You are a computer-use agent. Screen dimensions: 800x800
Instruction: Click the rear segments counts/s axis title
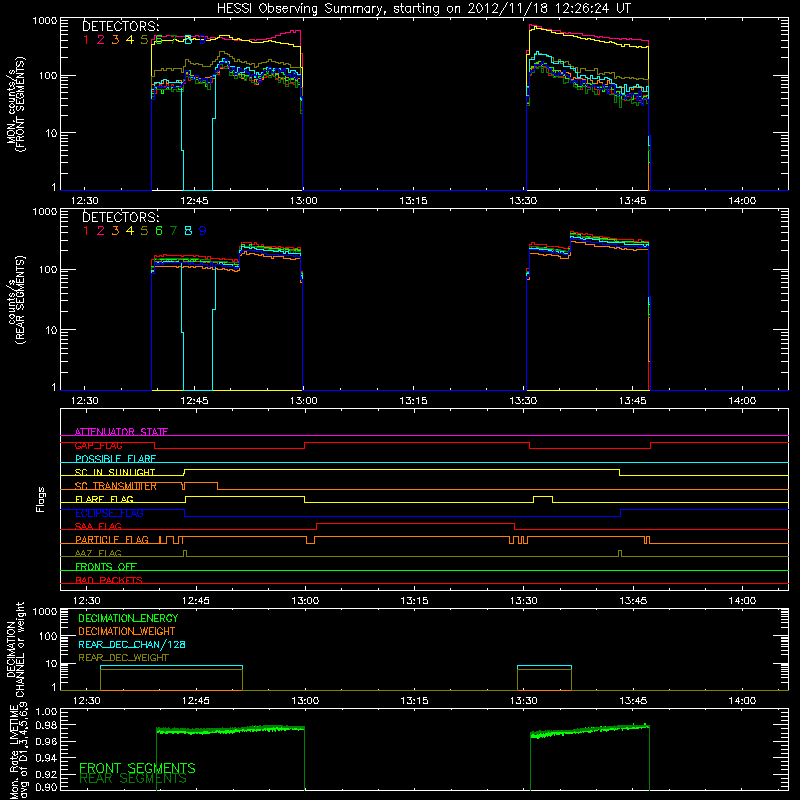click(x=15, y=300)
